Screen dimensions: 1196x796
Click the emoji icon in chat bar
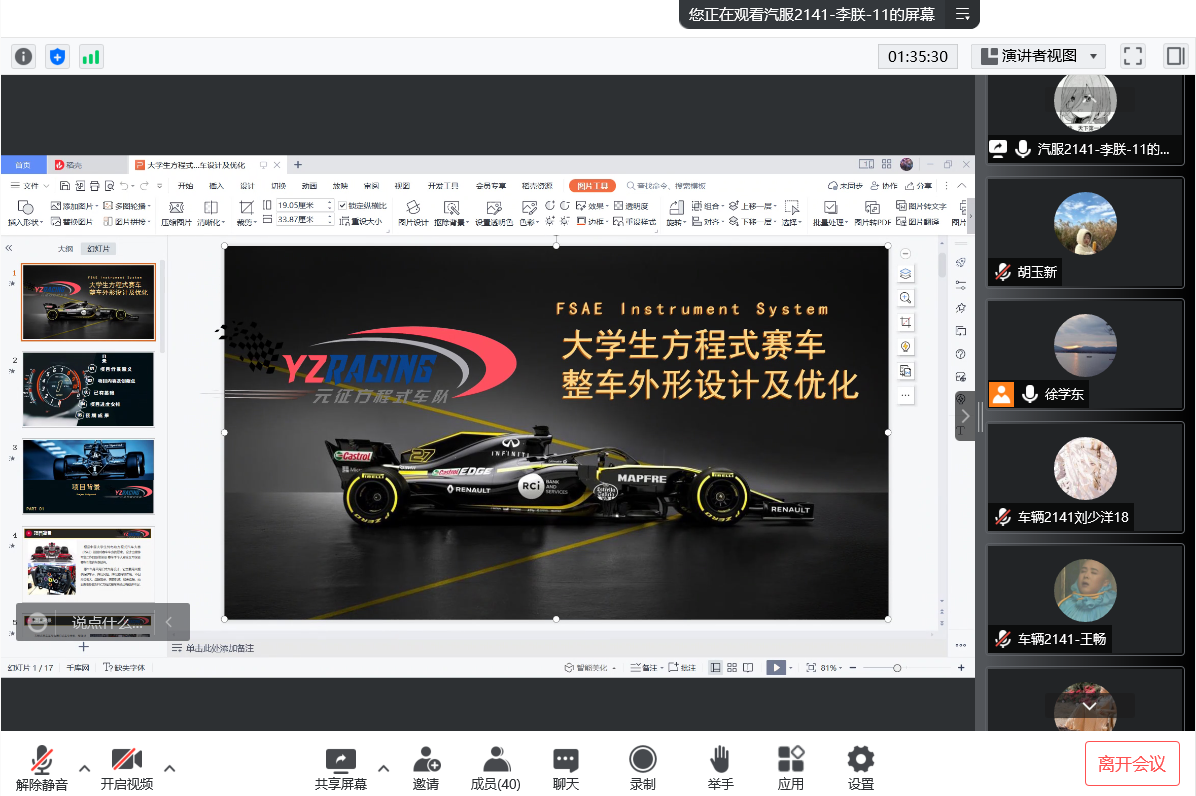(x=37, y=622)
